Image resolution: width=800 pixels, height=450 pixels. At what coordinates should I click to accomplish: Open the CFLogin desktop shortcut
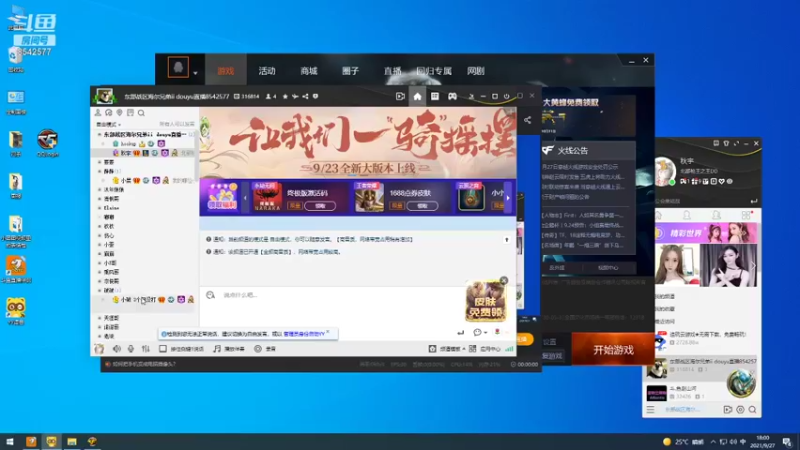[x=47, y=143]
